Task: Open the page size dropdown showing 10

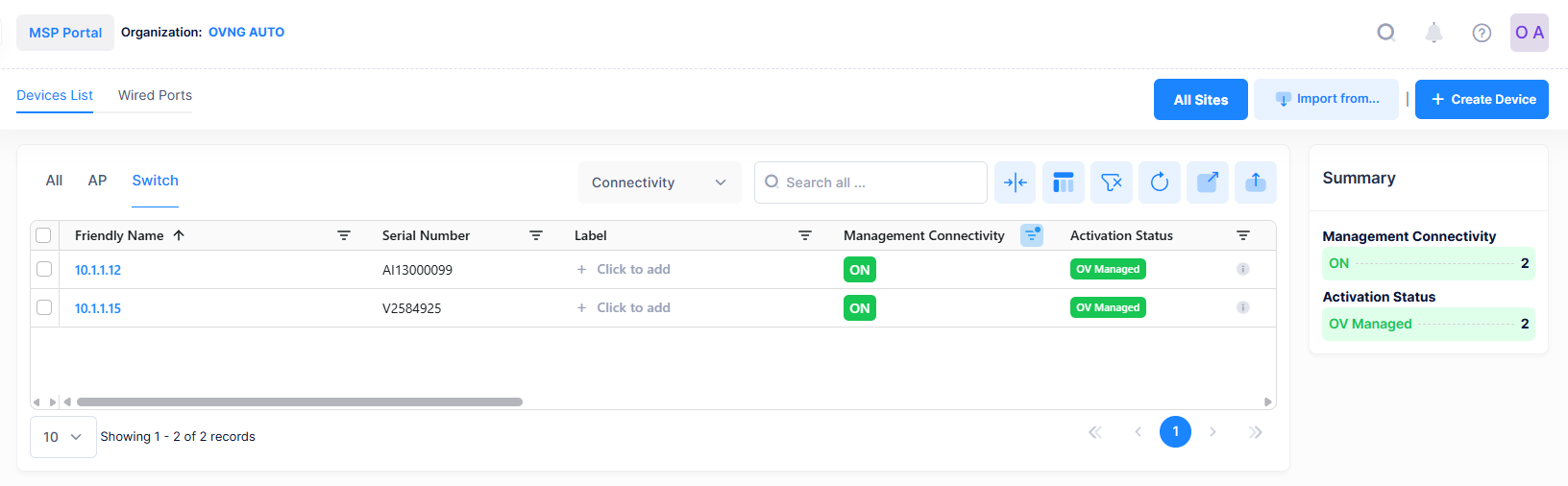Action: pyautogui.click(x=62, y=437)
